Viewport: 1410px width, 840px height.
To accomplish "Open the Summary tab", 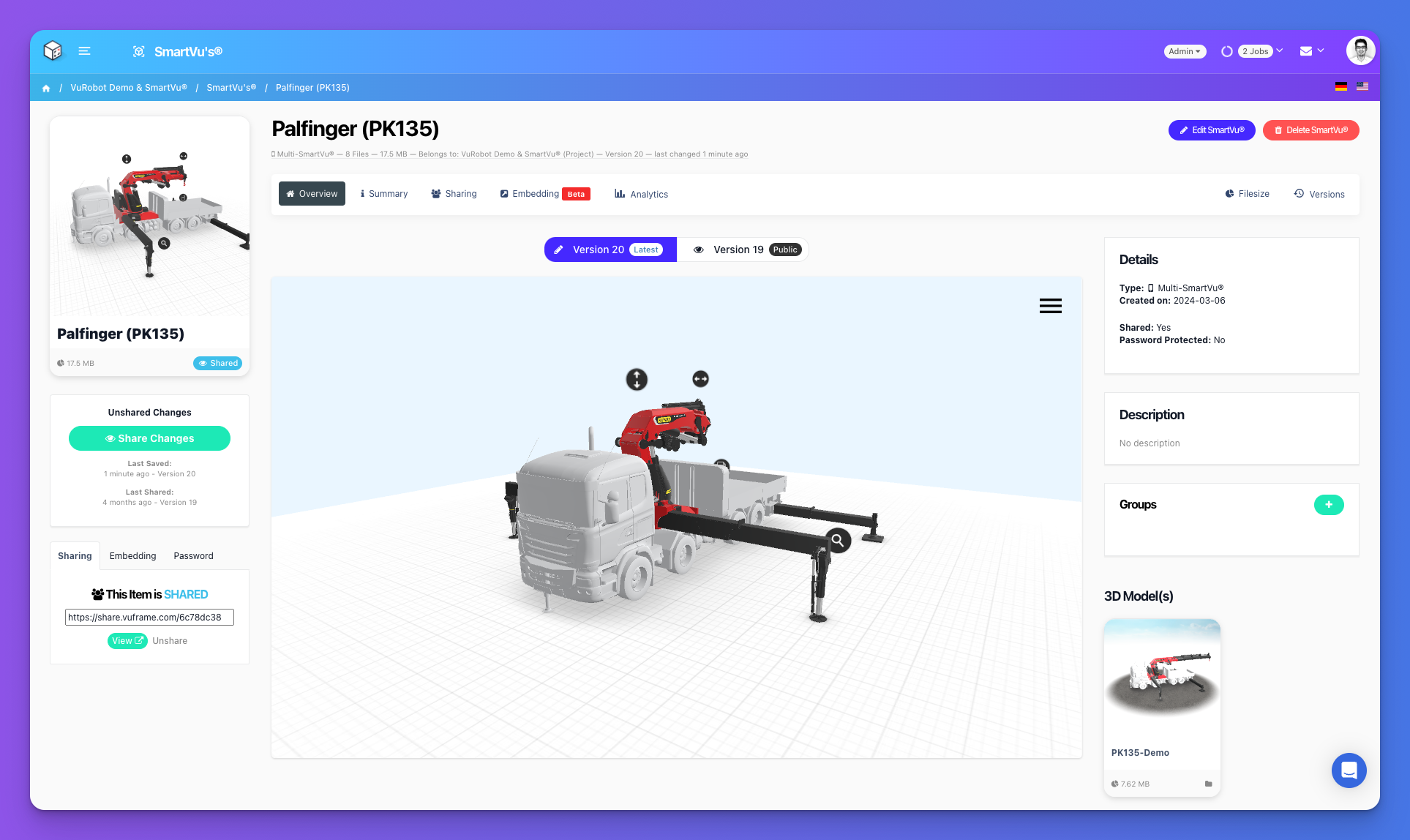I will coord(383,194).
